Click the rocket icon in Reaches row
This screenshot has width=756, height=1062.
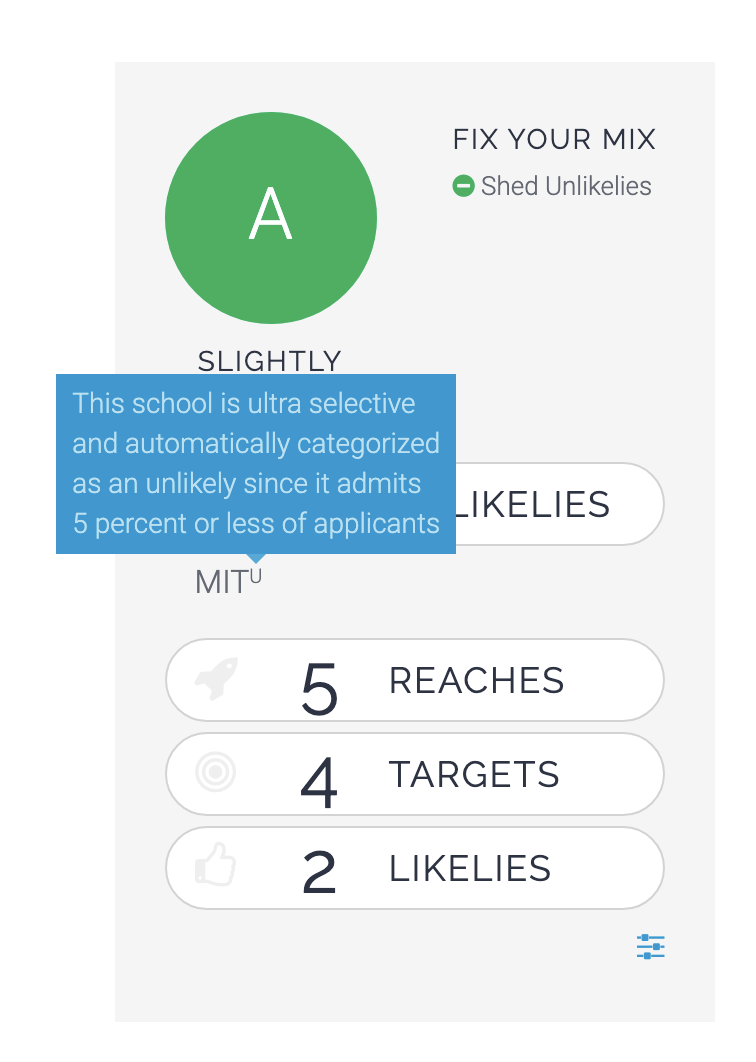pyautogui.click(x=216, y=679)
